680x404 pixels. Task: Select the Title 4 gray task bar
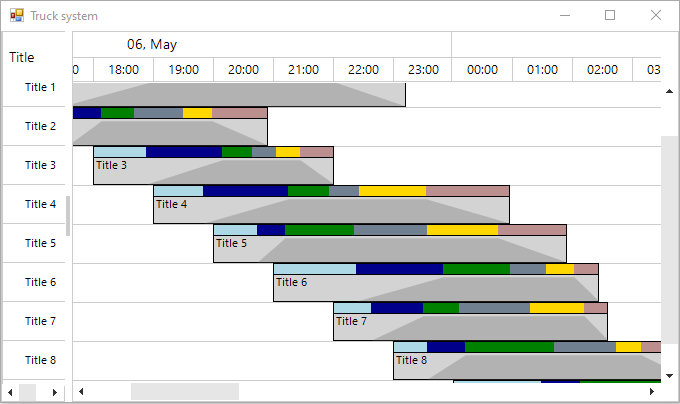pyautogui.click(x=331, y=210)
